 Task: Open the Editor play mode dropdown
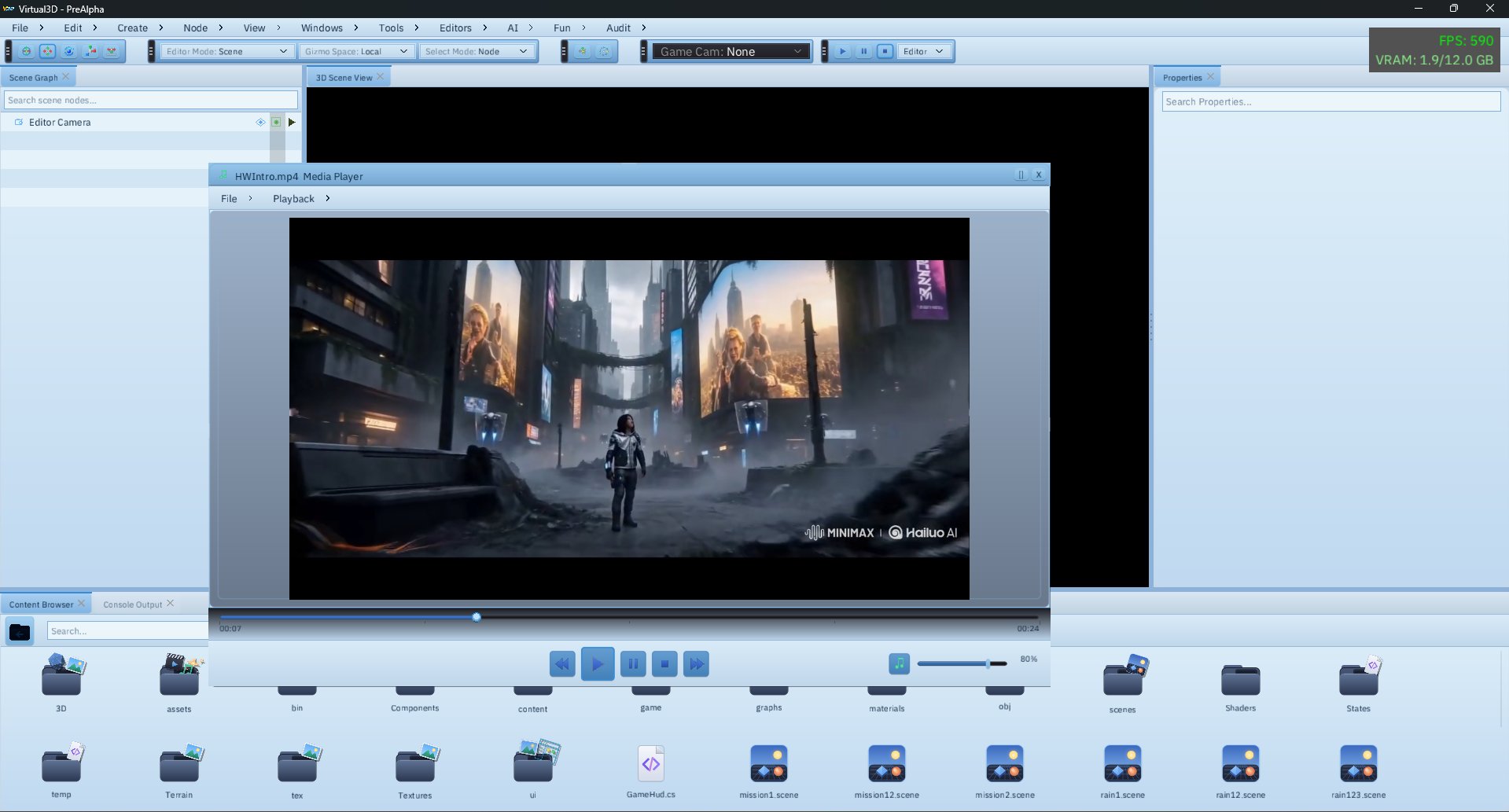coord(924,51)
